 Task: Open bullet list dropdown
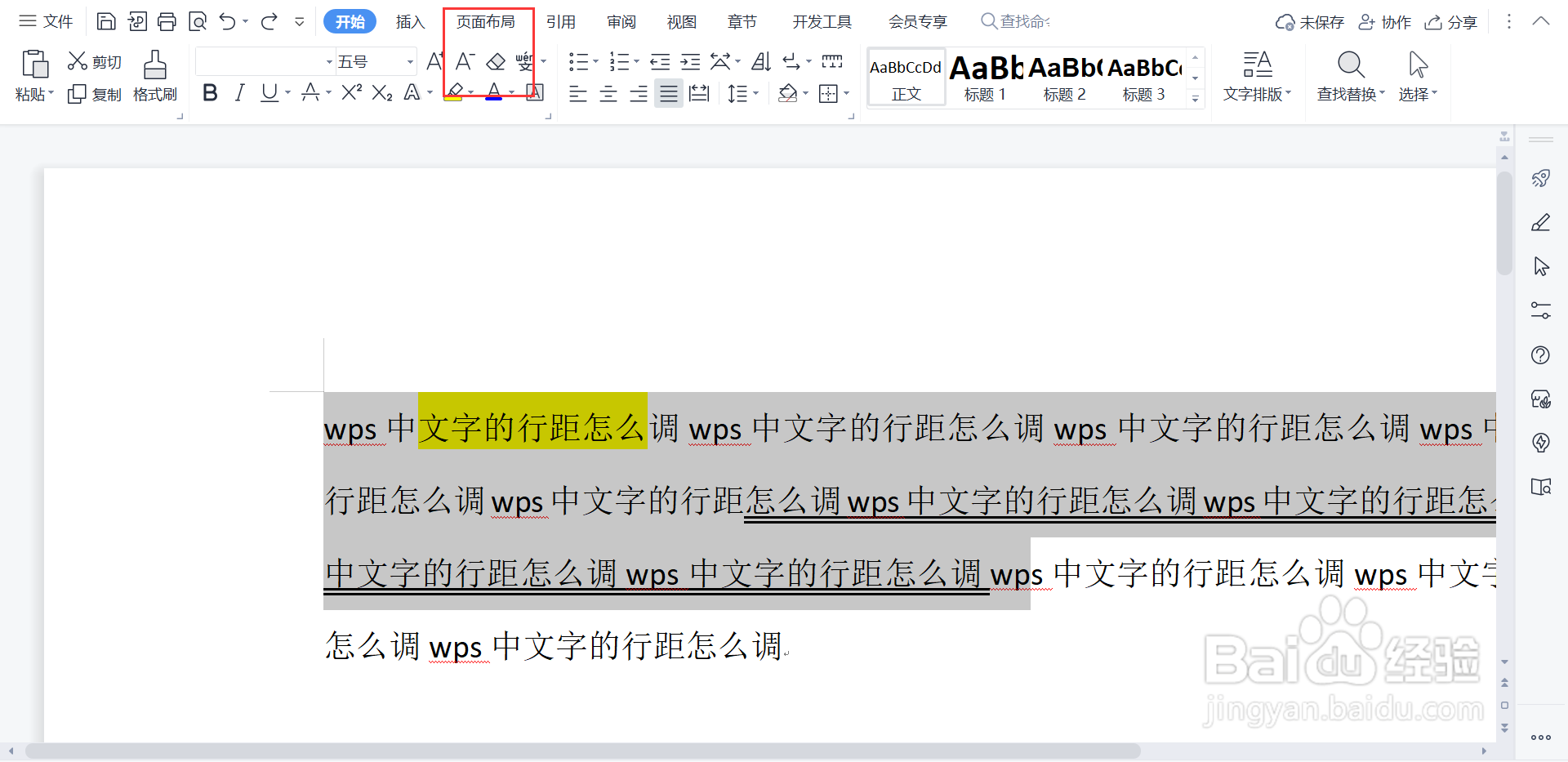pos(595,61)
